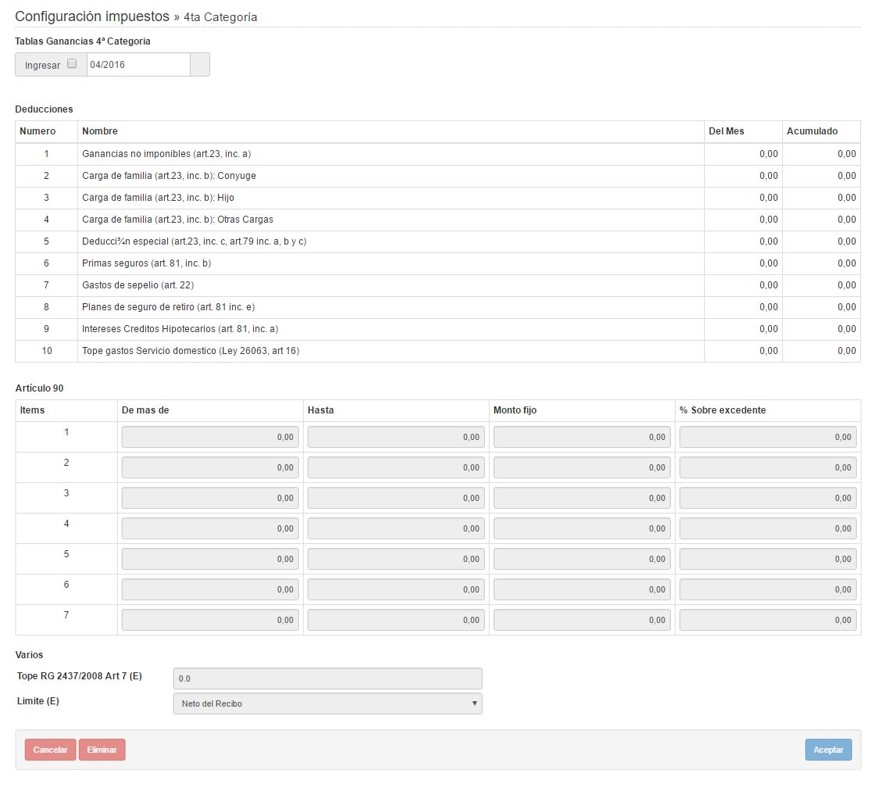This screenshot has height=788, width=874.
Task: Select the 'Ganancias no imponibles' deduction row
Action: coord(166,154)
